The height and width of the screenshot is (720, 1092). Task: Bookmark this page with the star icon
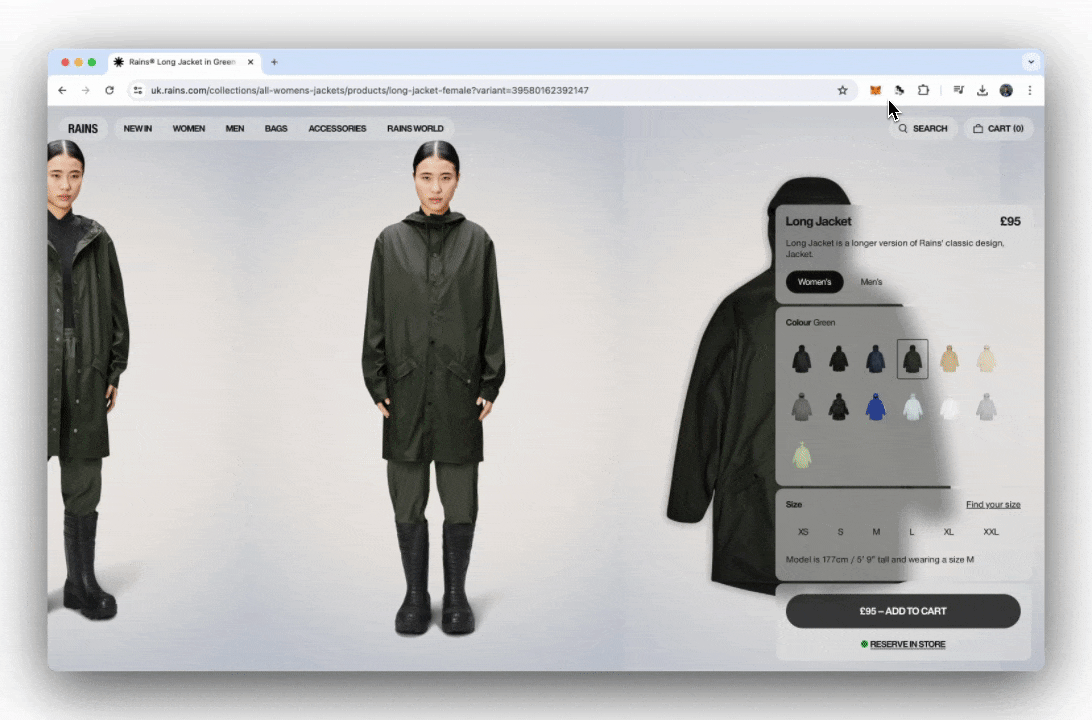[842, 90]
